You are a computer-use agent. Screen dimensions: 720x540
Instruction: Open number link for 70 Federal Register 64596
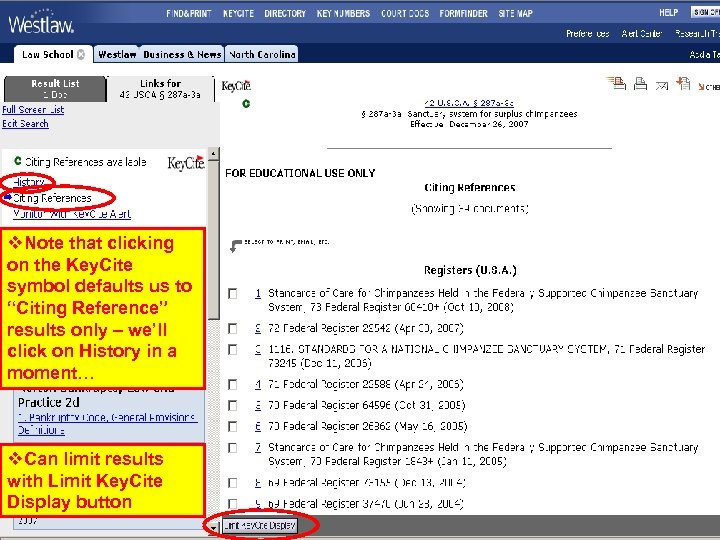pos(258,405)
